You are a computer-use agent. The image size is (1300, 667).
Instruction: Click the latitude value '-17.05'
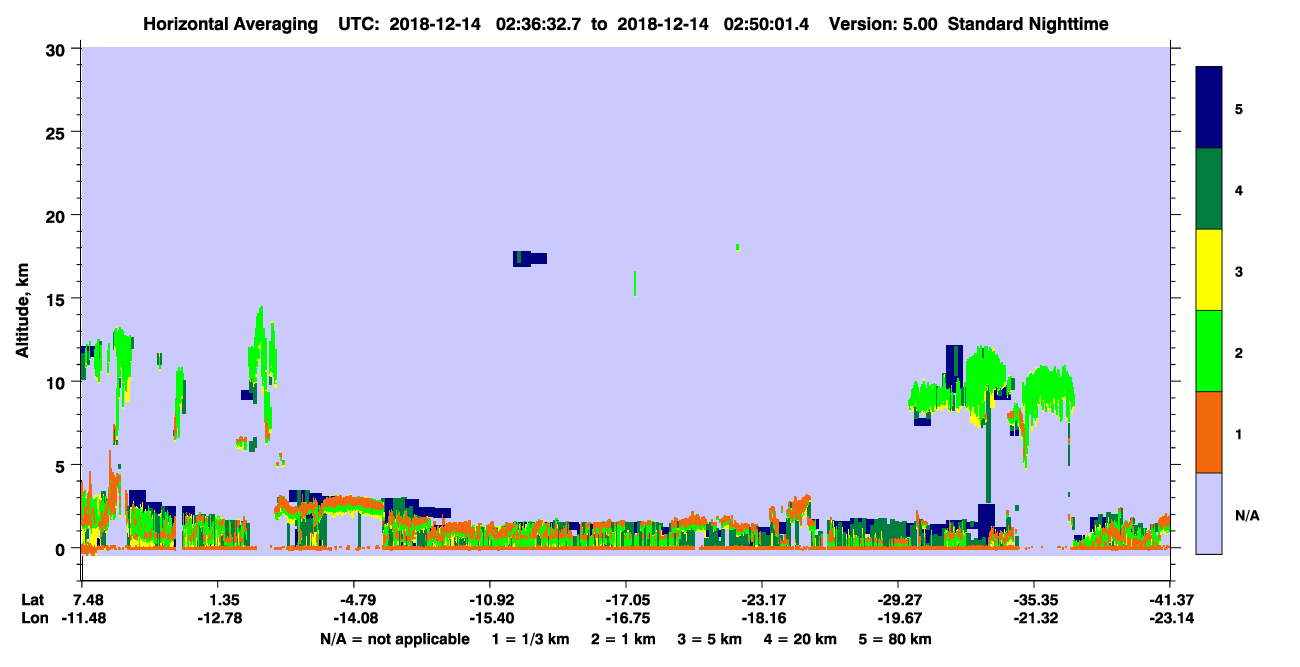[626, 600]
